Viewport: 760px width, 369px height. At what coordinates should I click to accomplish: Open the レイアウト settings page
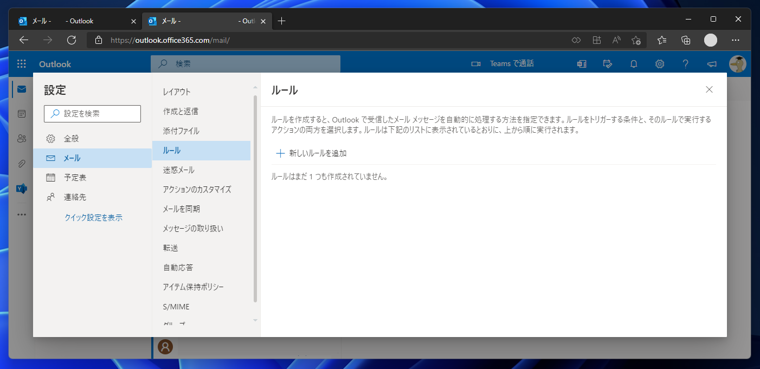pos(201,92)
